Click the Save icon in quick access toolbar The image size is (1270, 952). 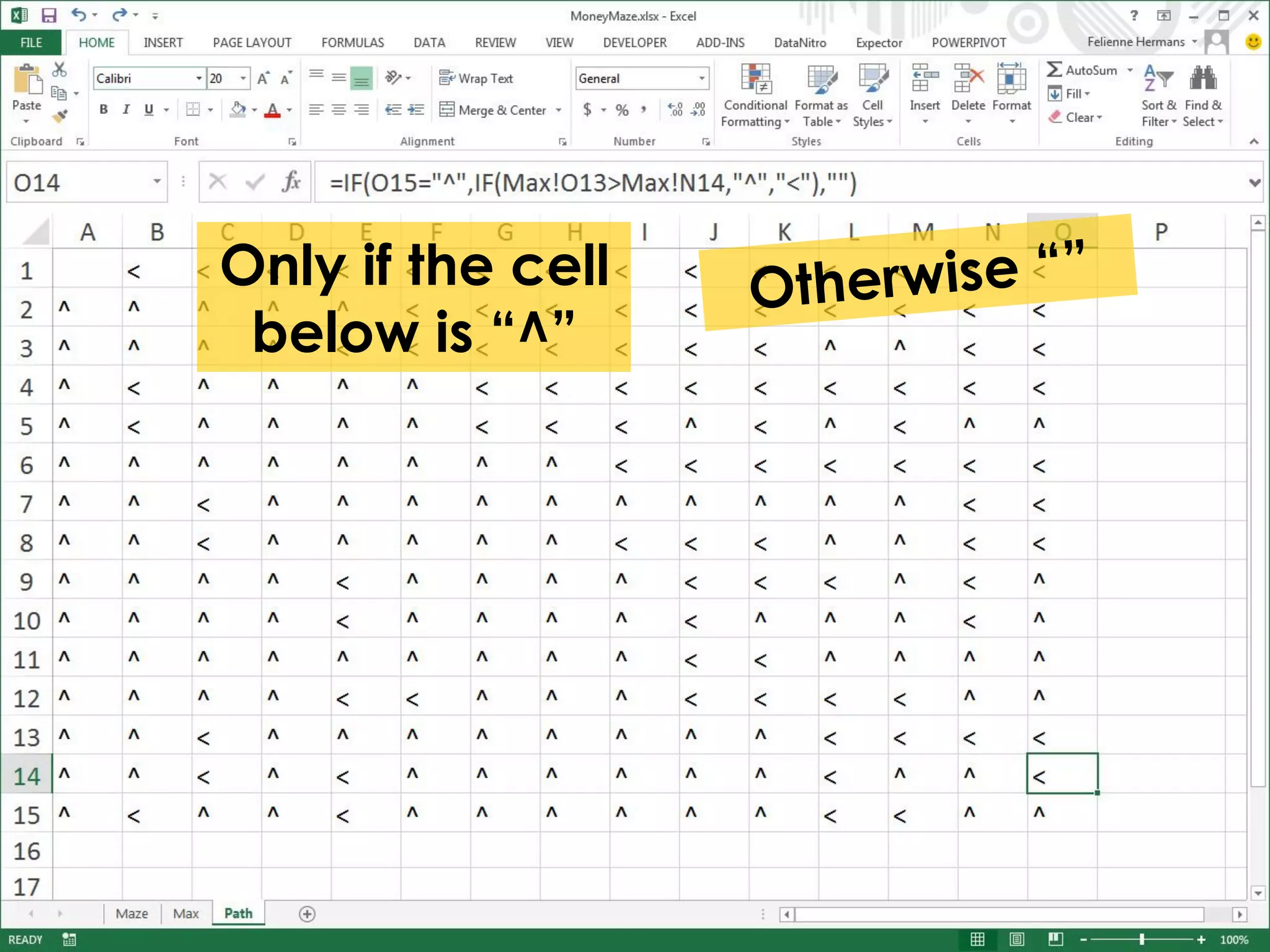point(48,15)
